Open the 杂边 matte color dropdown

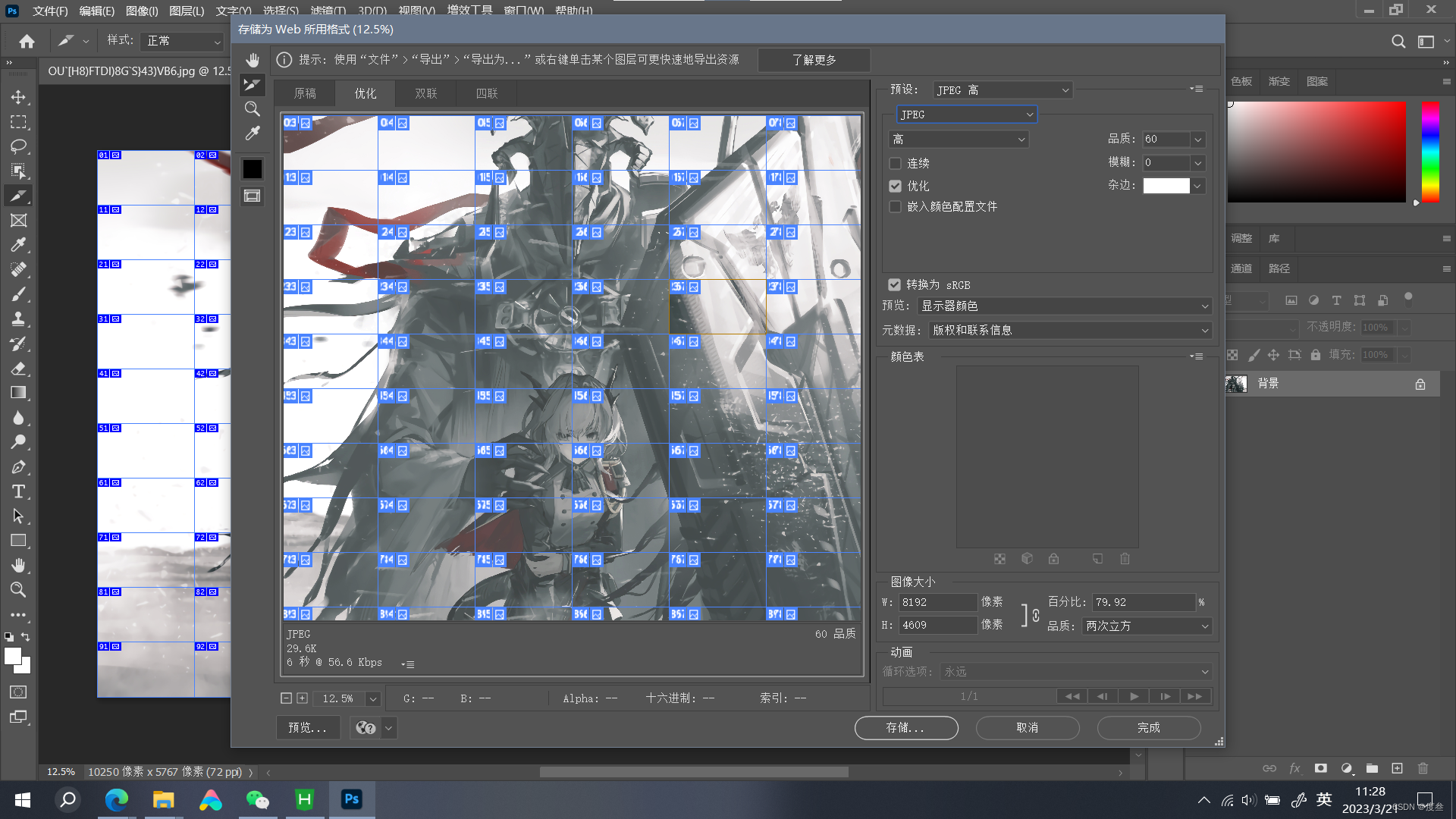(1197, 186)
